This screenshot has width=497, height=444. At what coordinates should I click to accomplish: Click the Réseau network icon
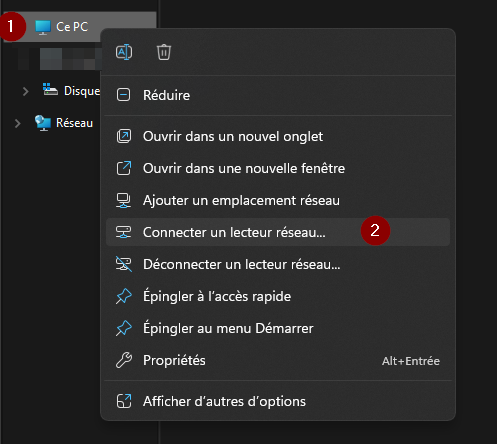click(43, 123)
